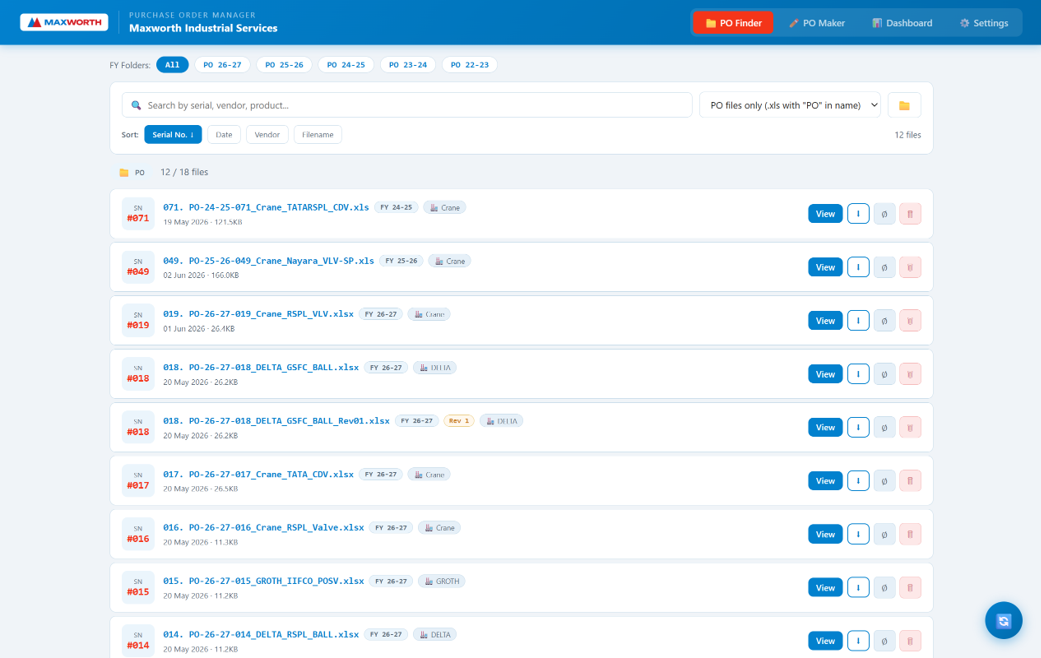1041x658 pixels.
Task: Download the PO-26-27-015 GROTH IIFCO POSV file
Action: pos(858,588)
